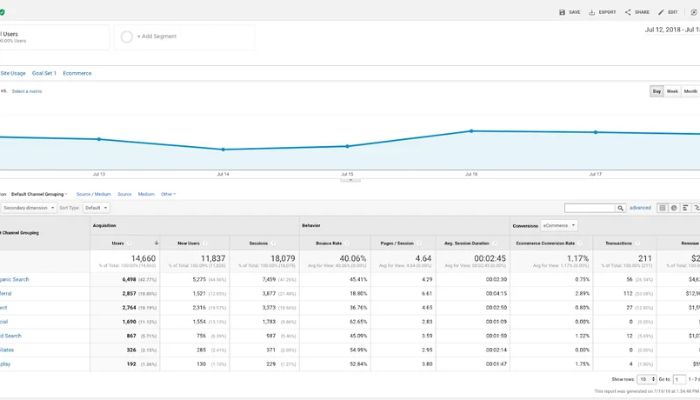The height and width of the screenshot is (400, 700).
Task: Click the EDIT button label
Action: click(x=672, y=12)
